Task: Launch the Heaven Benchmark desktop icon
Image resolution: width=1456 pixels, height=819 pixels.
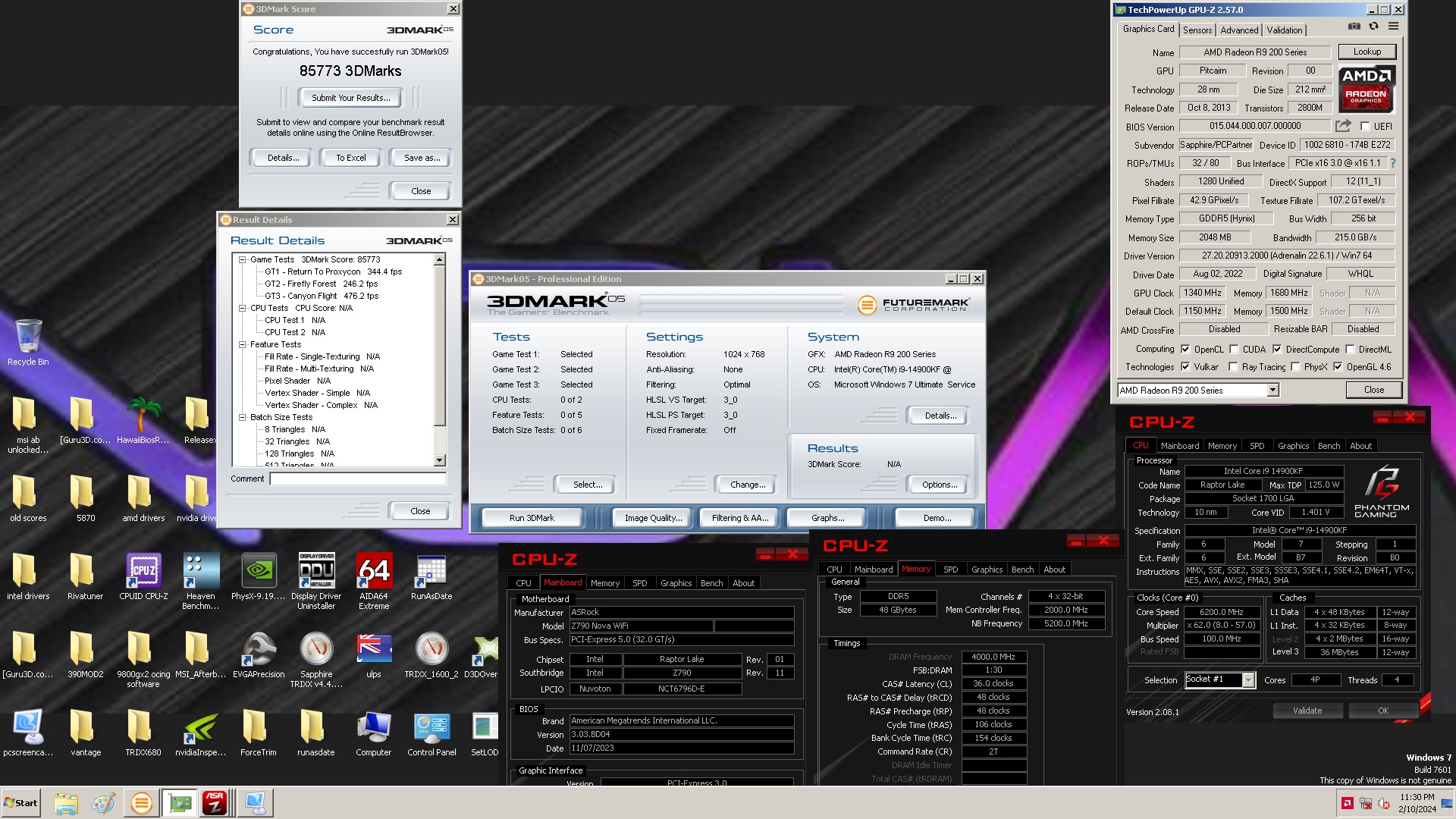Action: [200, 582]
